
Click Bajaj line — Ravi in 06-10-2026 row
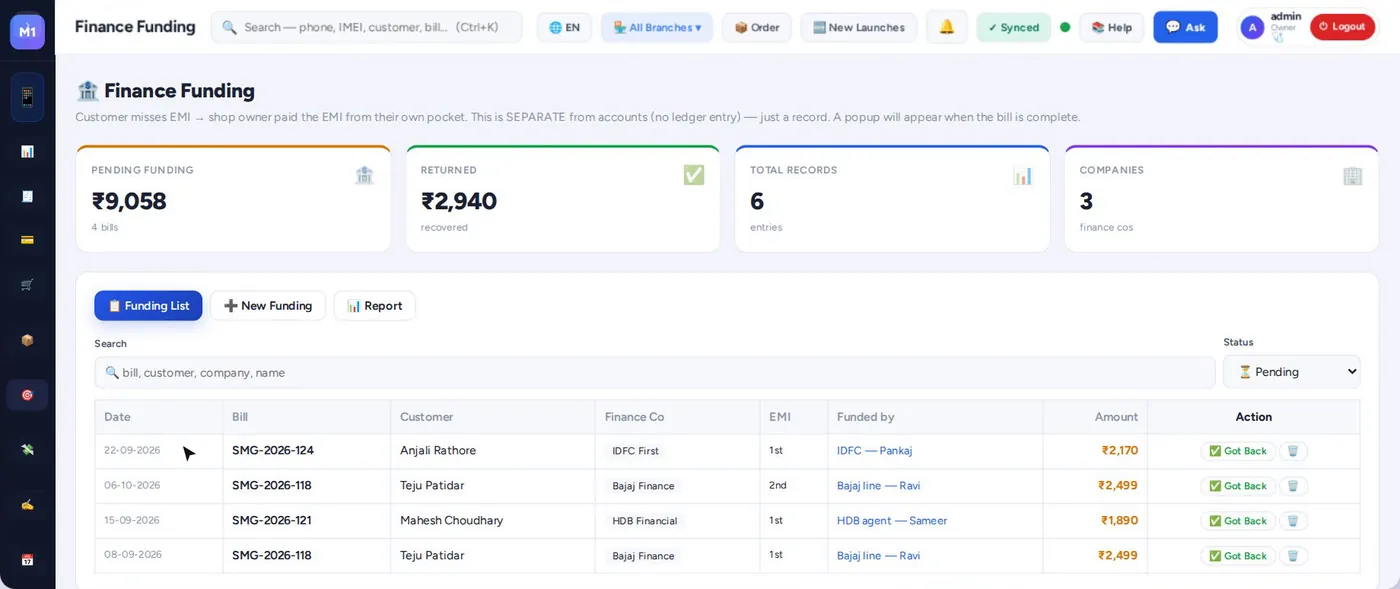878,486
